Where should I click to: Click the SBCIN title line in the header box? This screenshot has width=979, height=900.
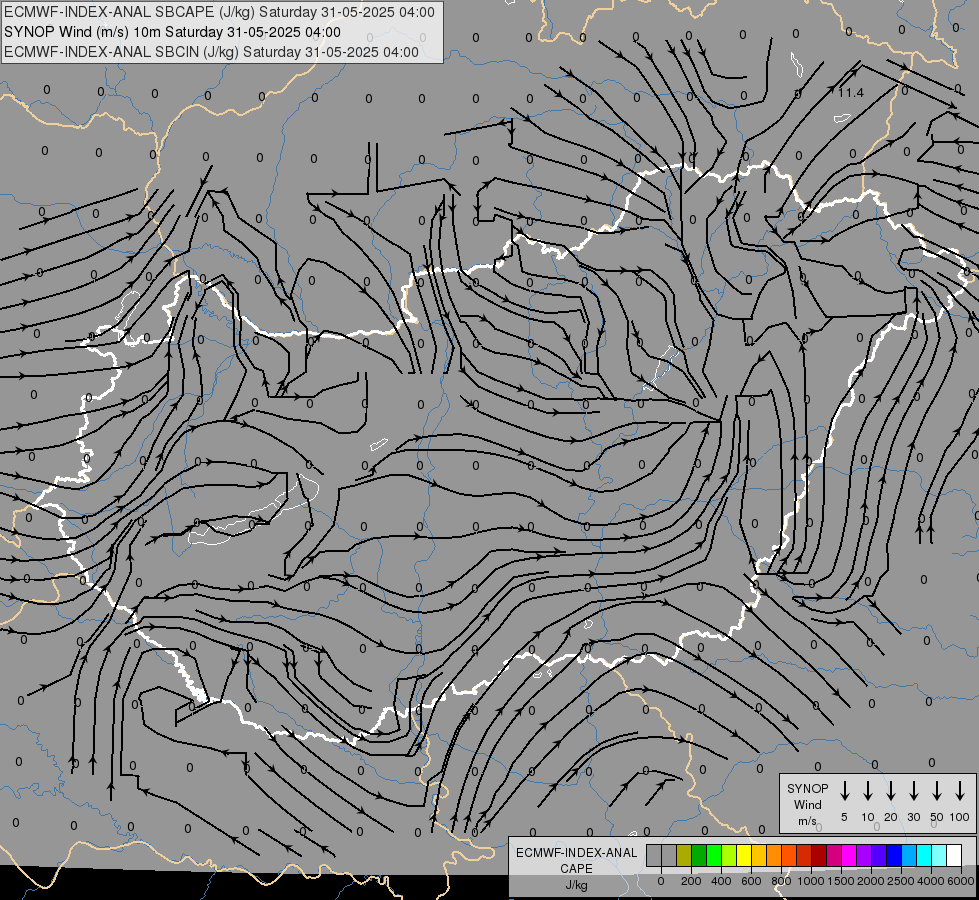[x=211, y=52]
